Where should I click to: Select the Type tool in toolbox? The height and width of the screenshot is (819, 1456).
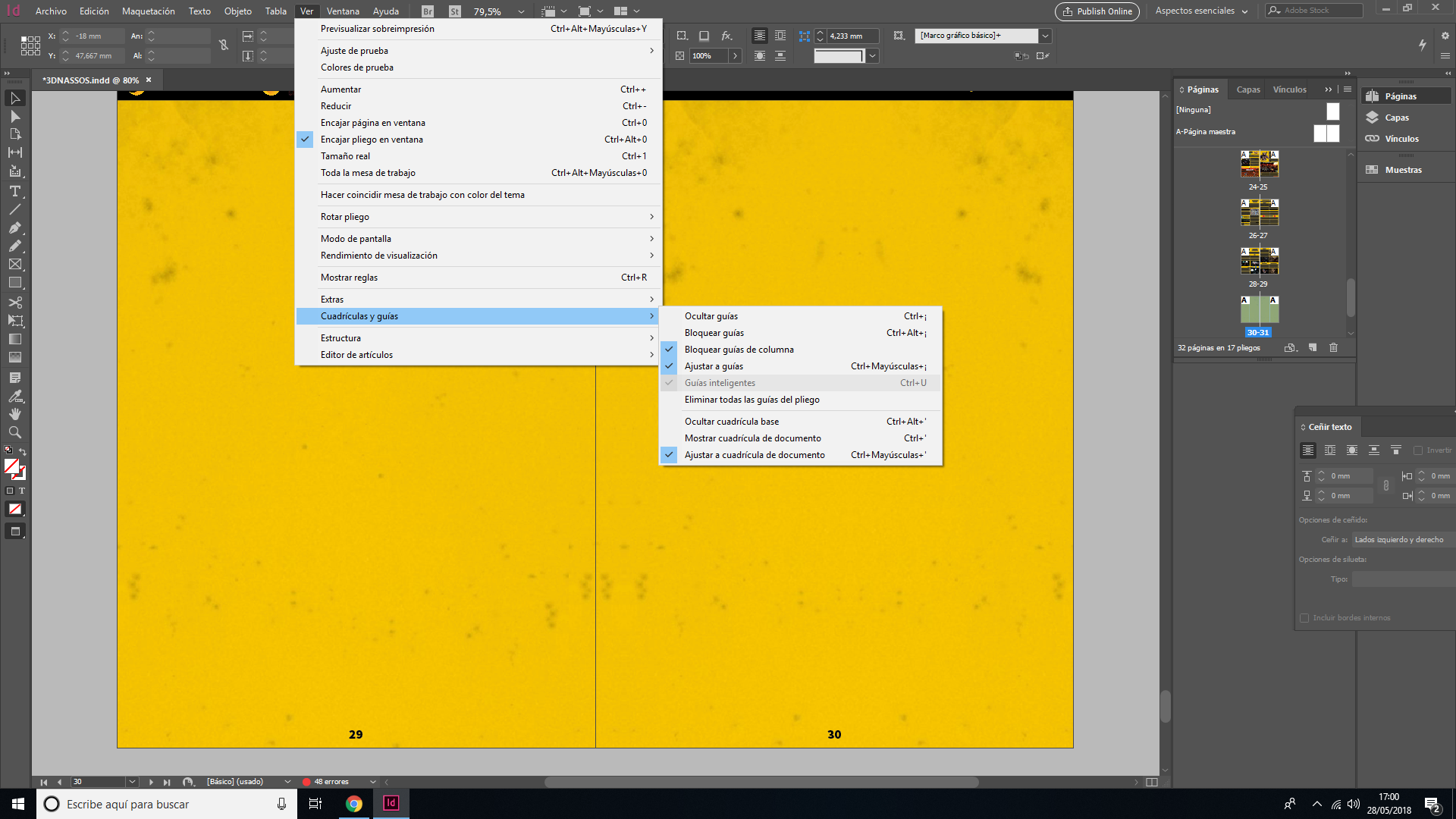pyautogui.click(x=14, y=191)
